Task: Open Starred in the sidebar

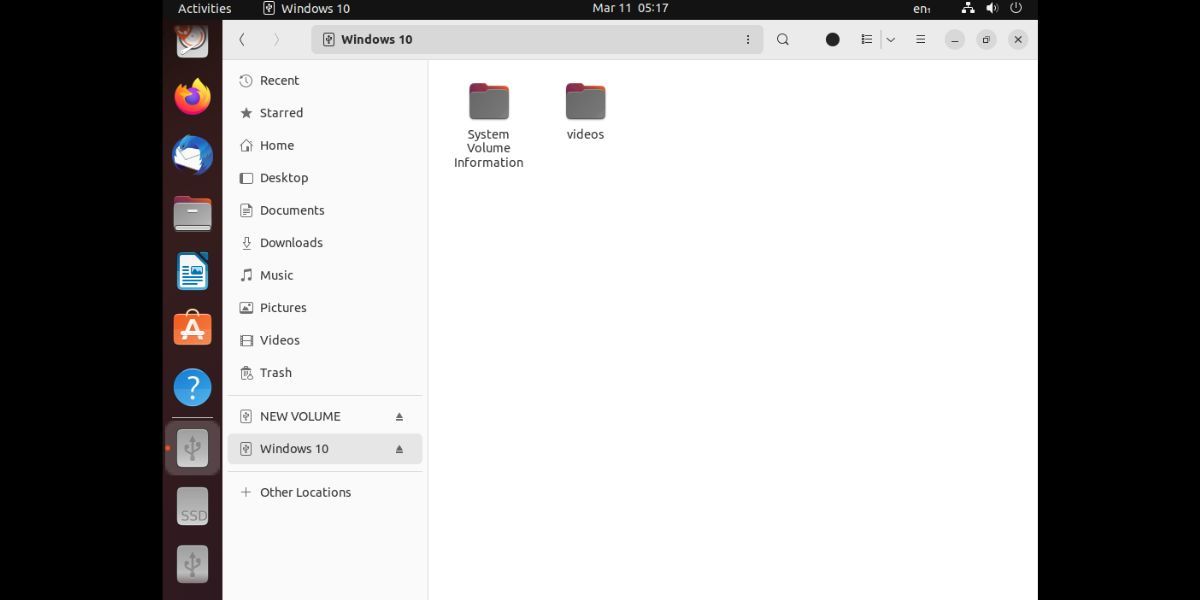Action: coord(325,113)
